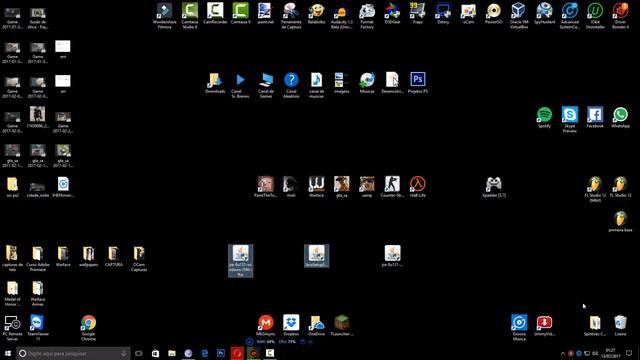The image size is (640, 360).
Task: Open the Action Center notifications
Action: pos(629,353)
